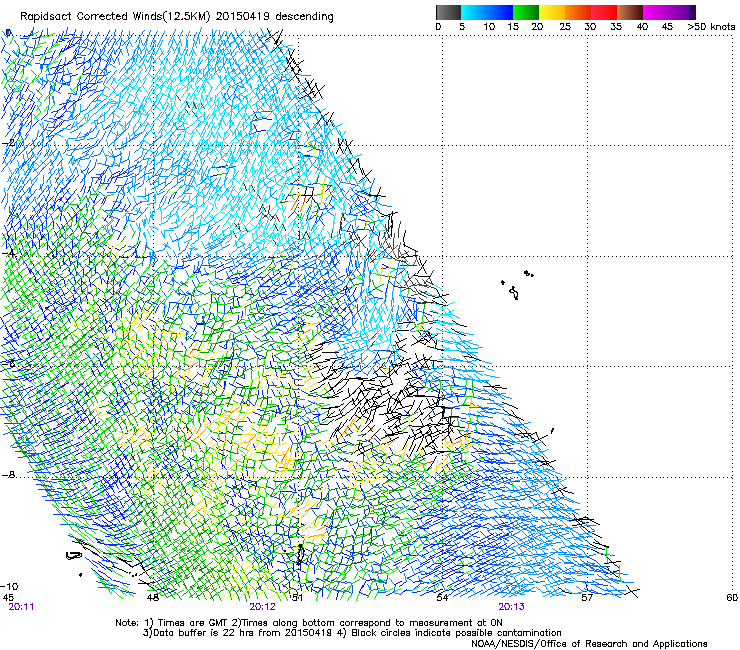This screenshot has height=650, width=740.
Task: Click the red 30-35 knots legend block
Action: (604, 12)
